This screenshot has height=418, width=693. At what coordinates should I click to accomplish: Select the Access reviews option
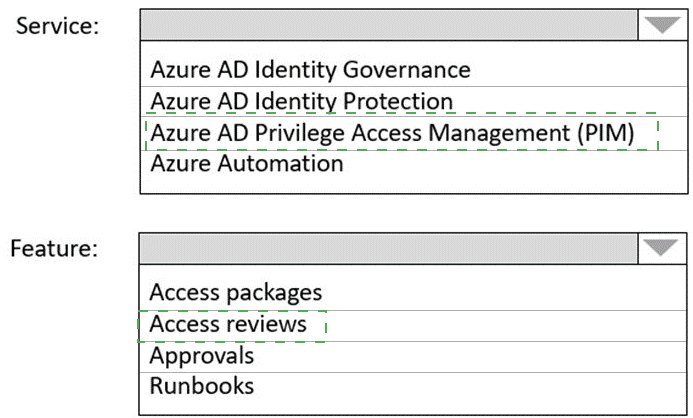(x=228, y=325)
